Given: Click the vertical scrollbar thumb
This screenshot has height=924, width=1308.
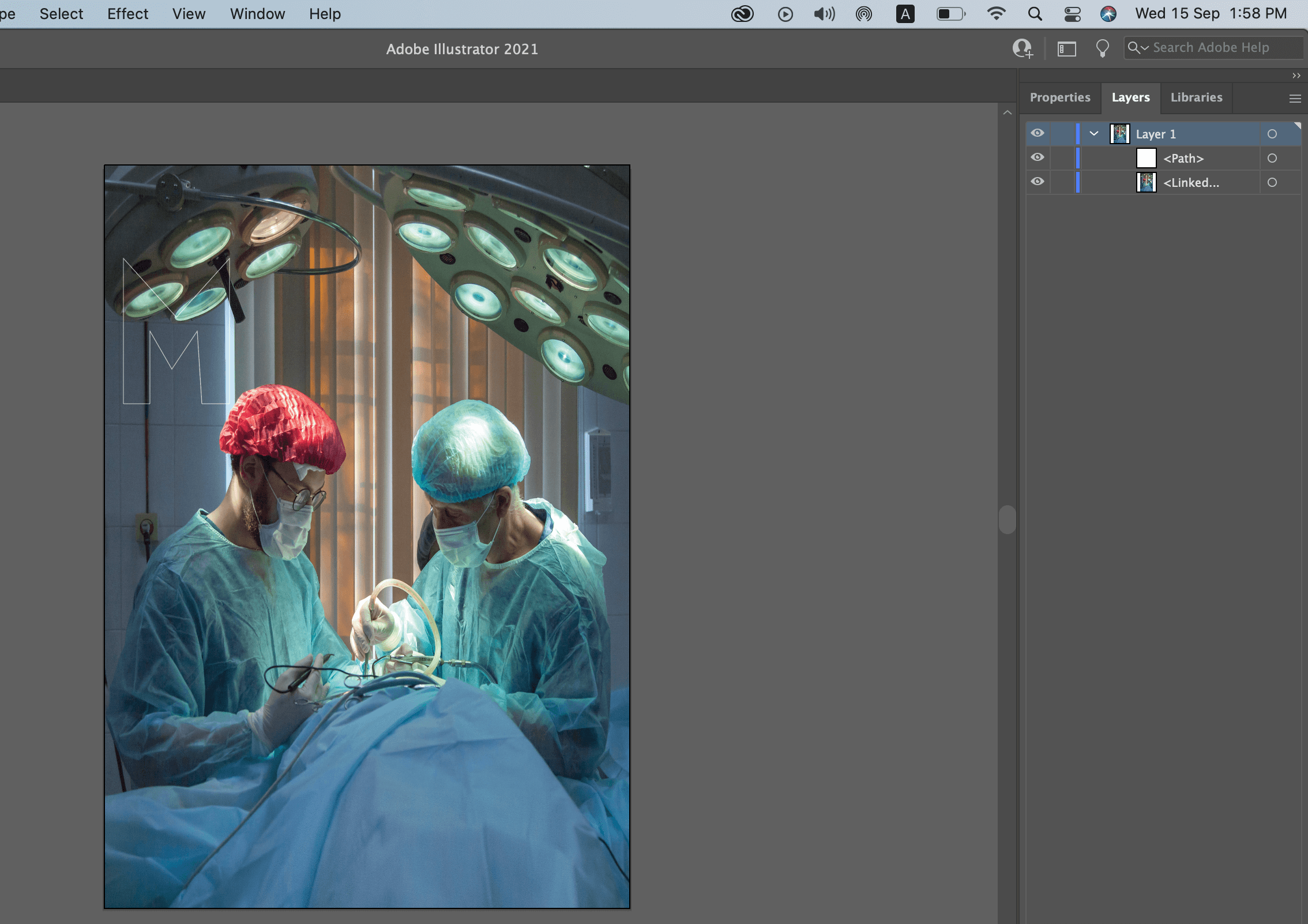Looking at the screenshot, I should (1007, 520).
